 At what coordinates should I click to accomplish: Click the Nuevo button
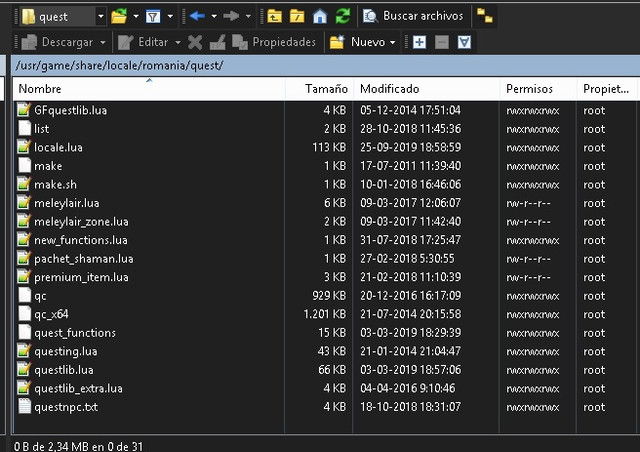point(358,42)
